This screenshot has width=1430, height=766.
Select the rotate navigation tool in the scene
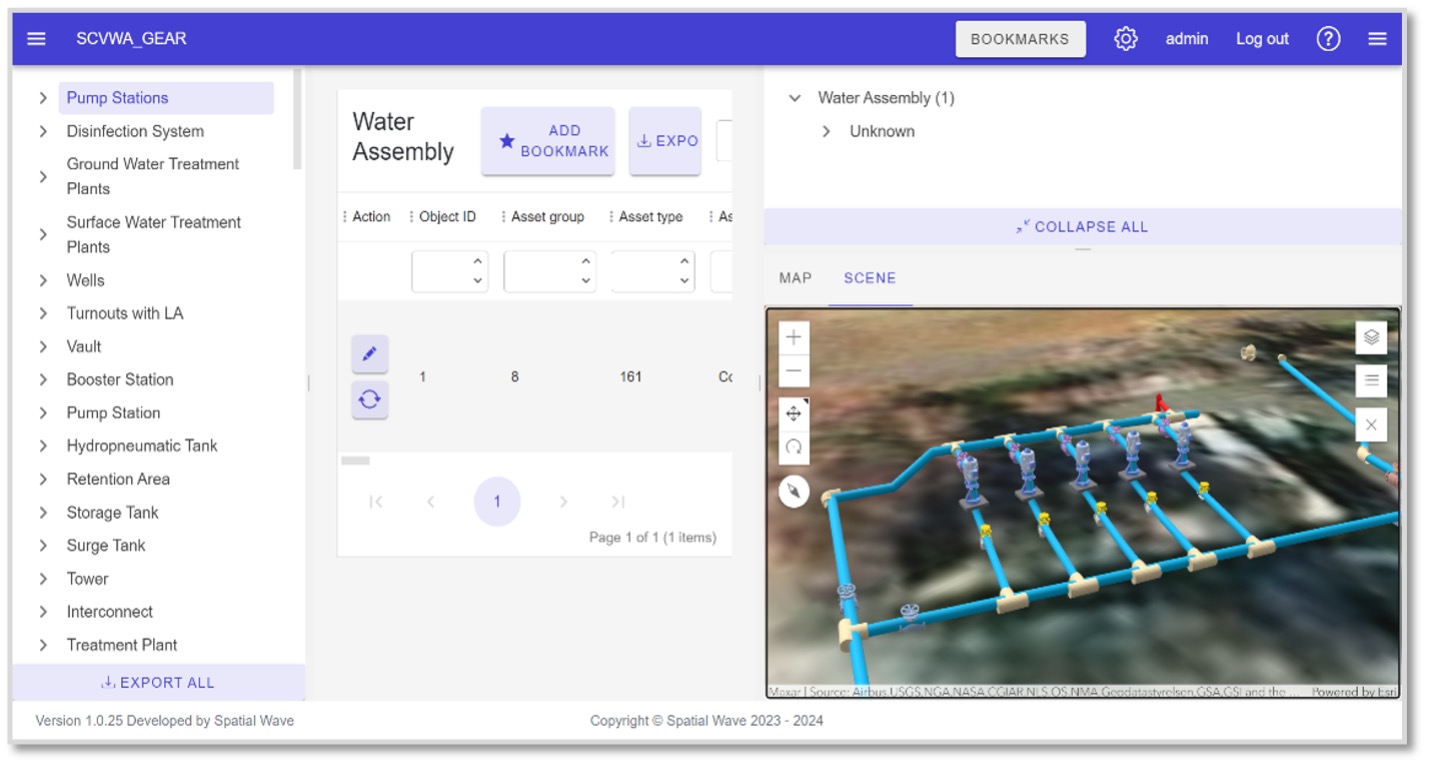pos(793,447)
